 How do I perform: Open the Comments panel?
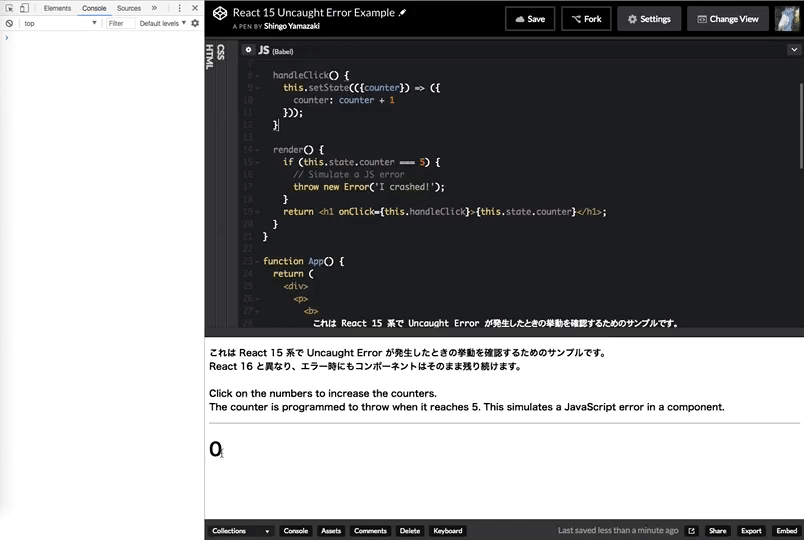[x=370, y=531]
